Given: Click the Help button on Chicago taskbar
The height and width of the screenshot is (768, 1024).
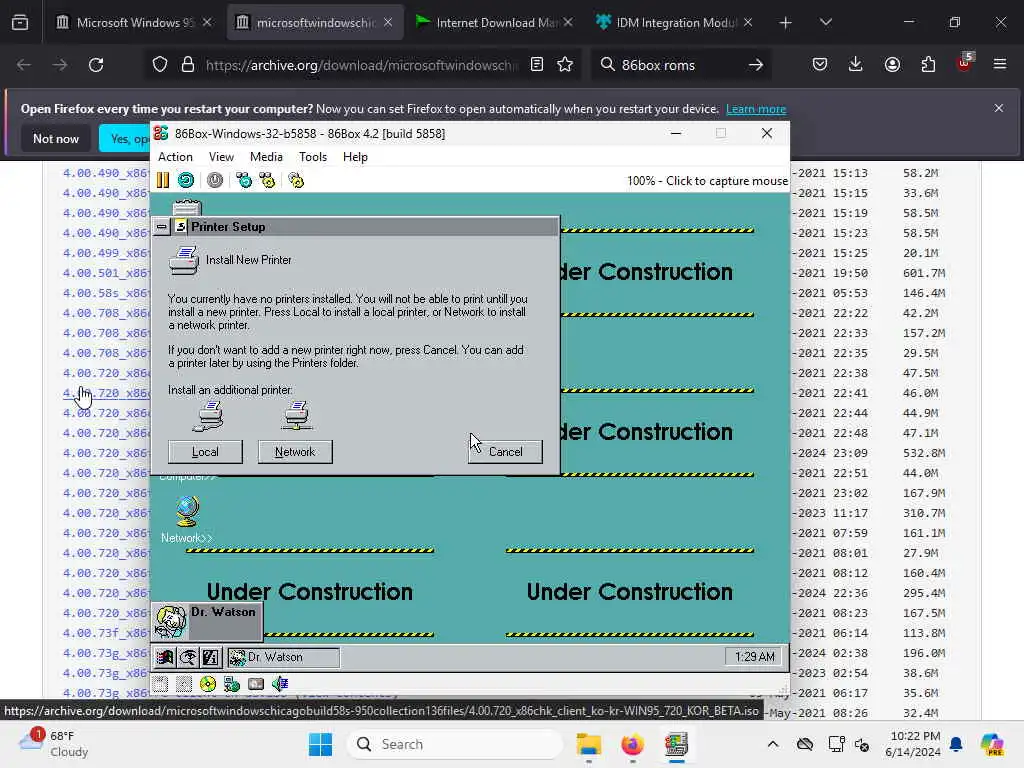Looking at the screenshot, I should pyautogui.click(x=210, y=657).
